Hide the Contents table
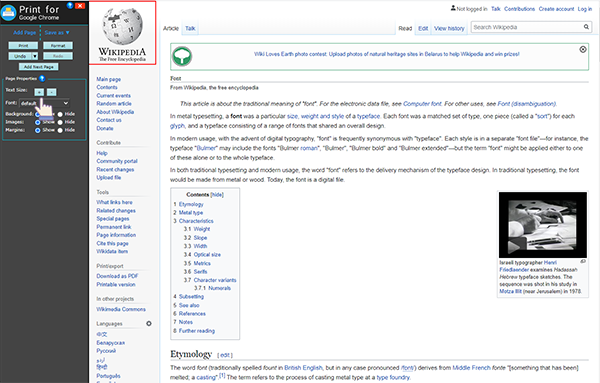600x383 pixels. pos(217,194)
